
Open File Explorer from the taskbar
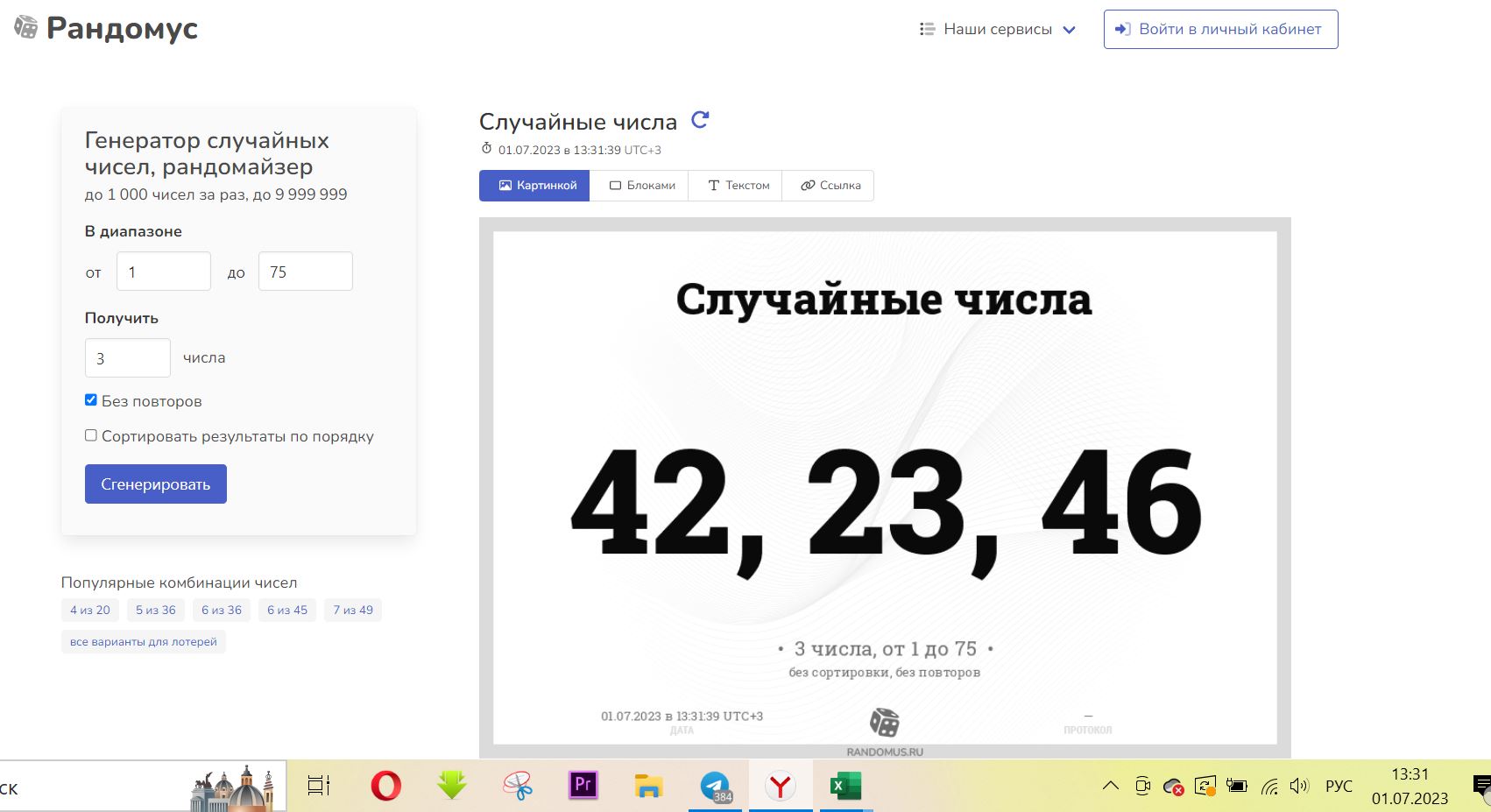point(648,786)
